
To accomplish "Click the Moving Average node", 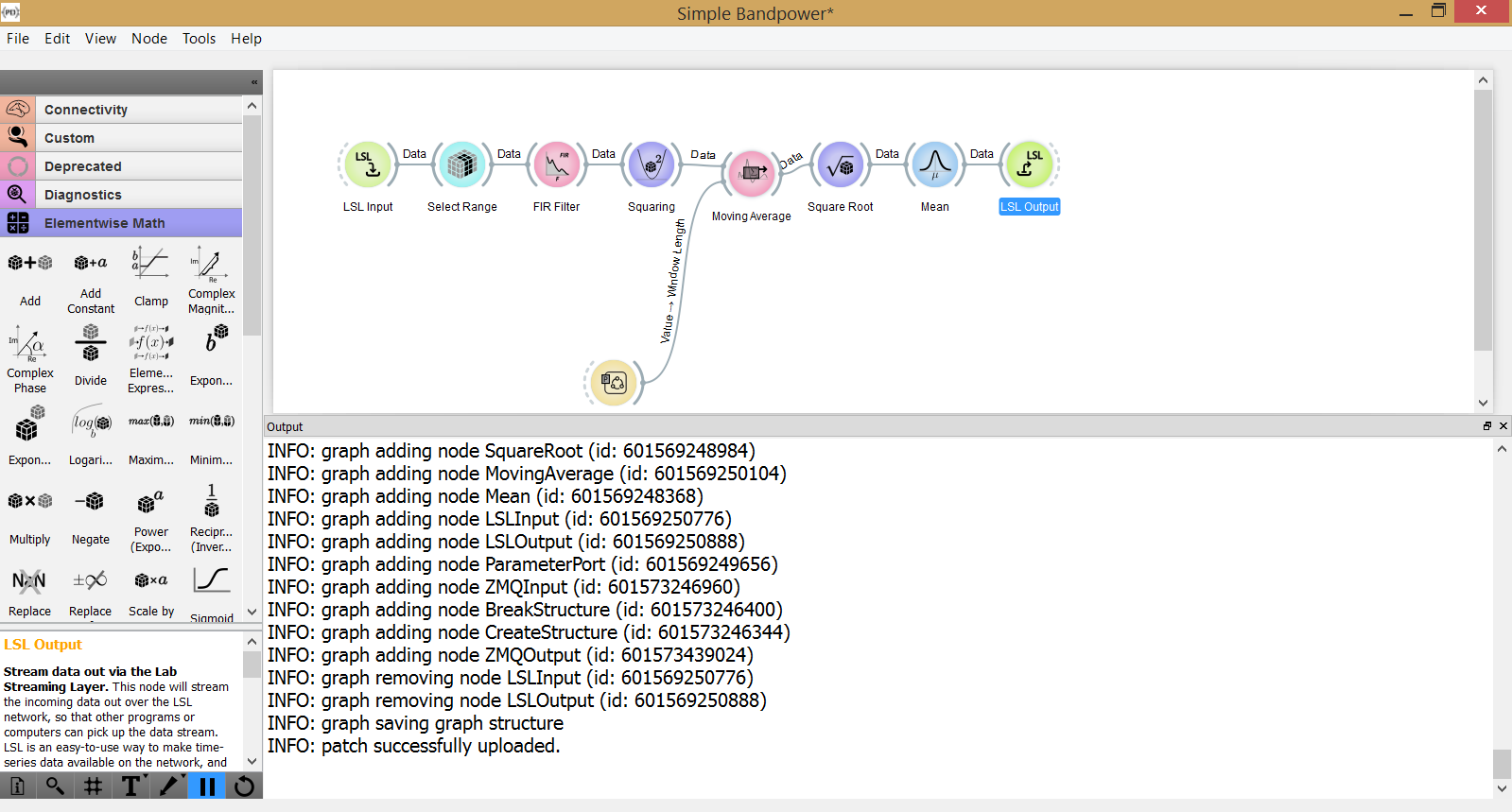I will [x=752, y=174].
